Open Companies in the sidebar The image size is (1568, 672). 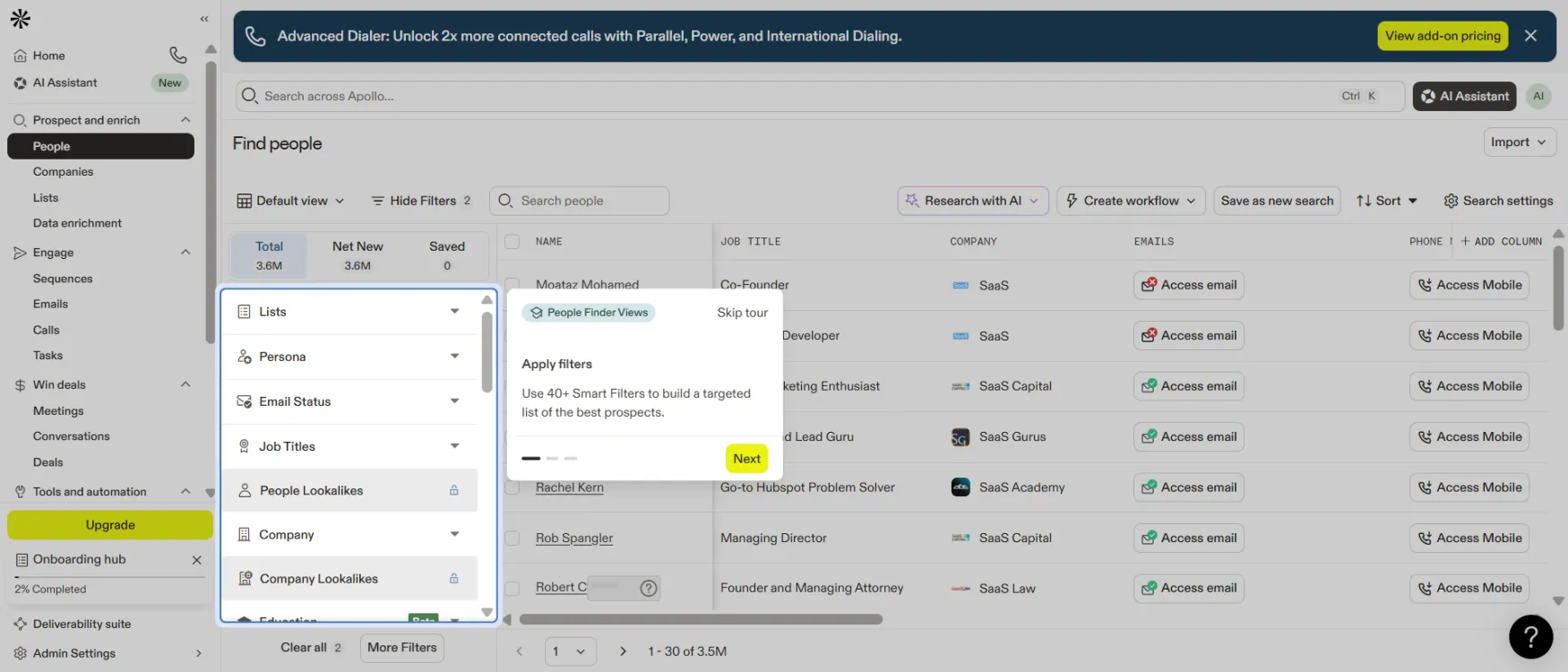click(x=63, y=171)
